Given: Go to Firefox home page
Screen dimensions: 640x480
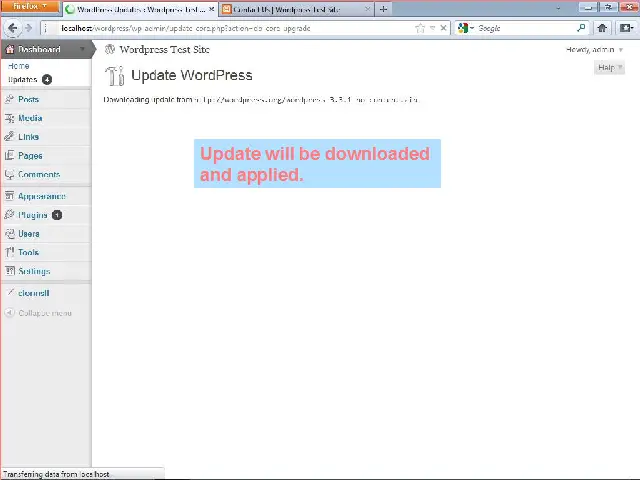Looking at the screenshot, I should (x=602, y=28).
